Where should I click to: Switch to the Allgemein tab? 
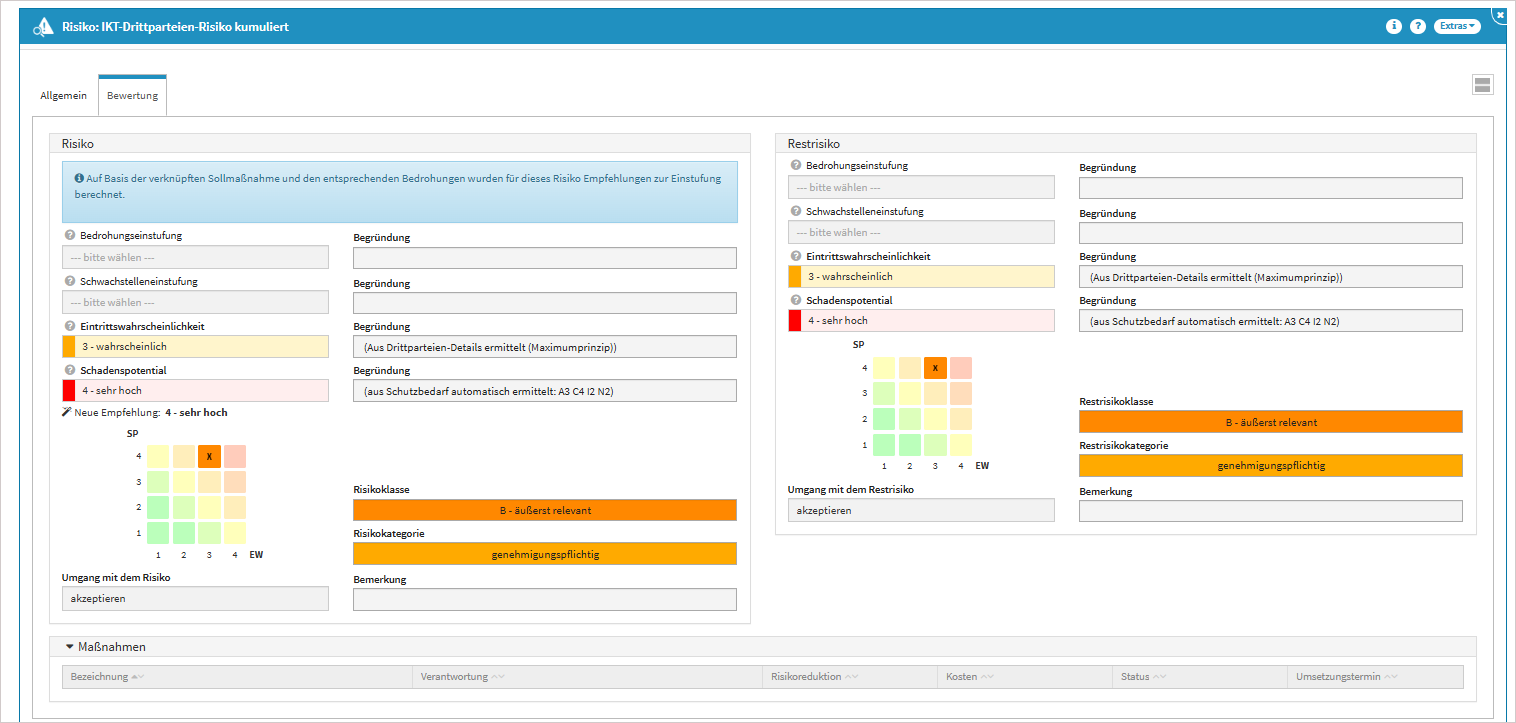(64, 96)
